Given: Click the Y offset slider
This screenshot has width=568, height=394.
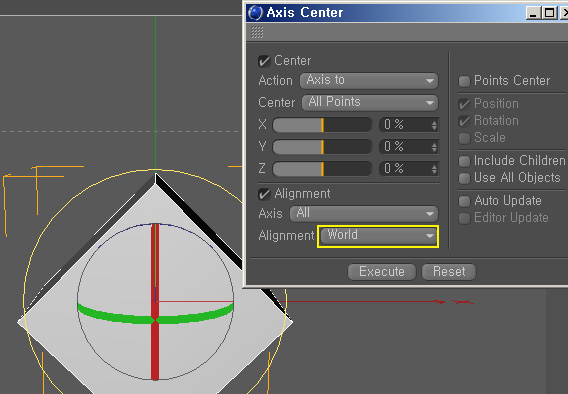Looking at the screenshot, I should click(x=322, y=147).
